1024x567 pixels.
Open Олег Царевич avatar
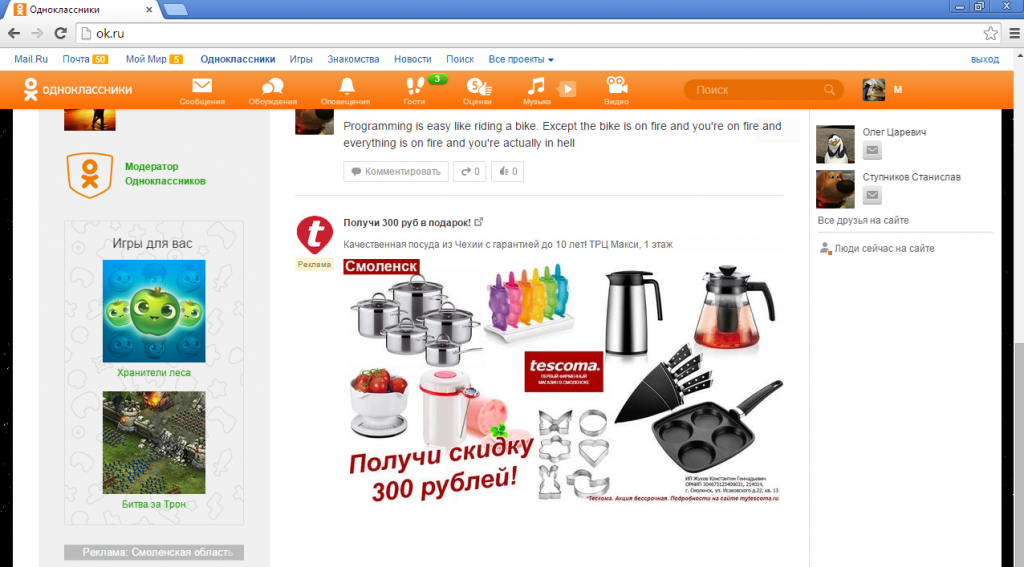click(x=835, y=144)
